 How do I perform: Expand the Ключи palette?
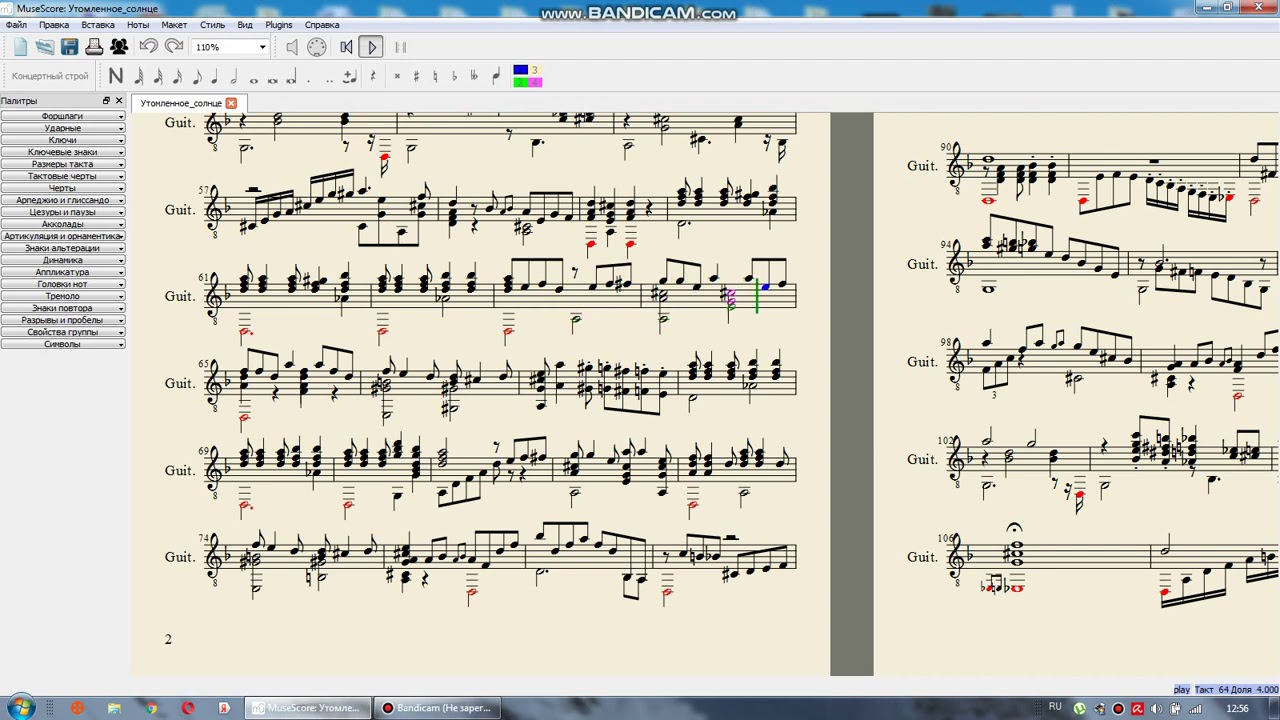(x=63, y=140)
